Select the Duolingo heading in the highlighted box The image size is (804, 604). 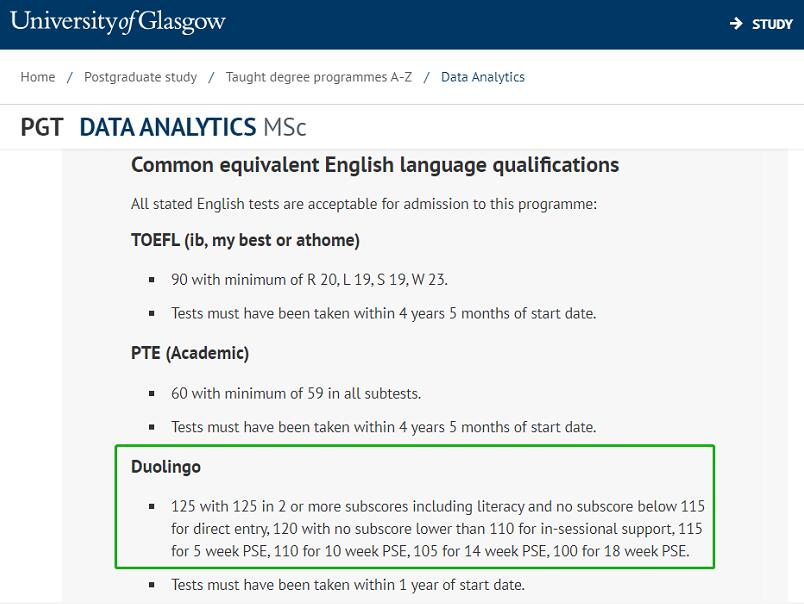[166, 466]
